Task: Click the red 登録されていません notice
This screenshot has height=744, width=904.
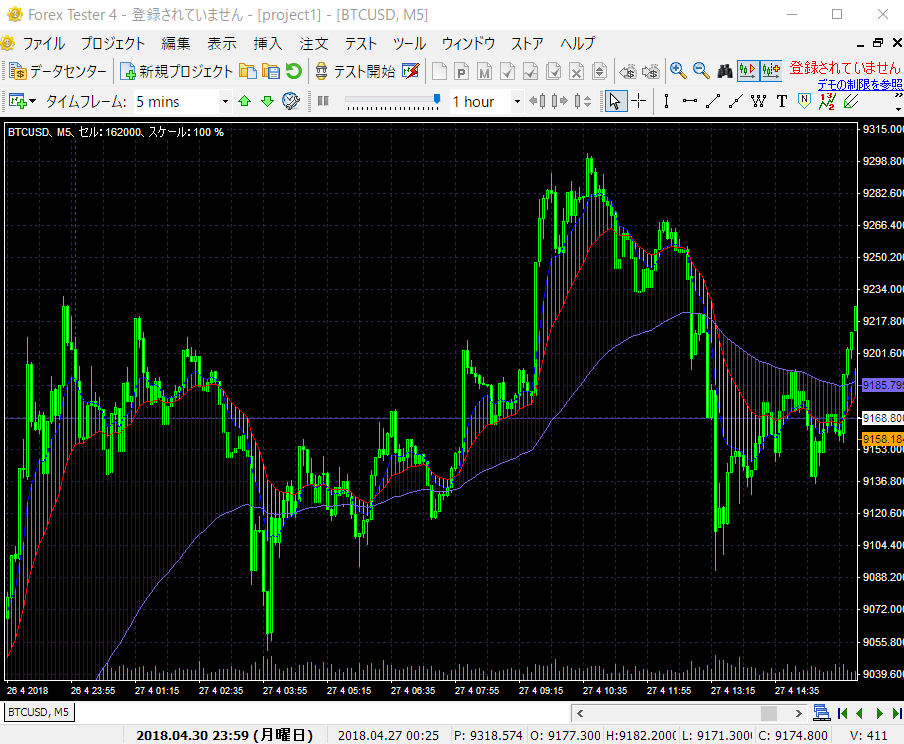Action: [845, 68]
